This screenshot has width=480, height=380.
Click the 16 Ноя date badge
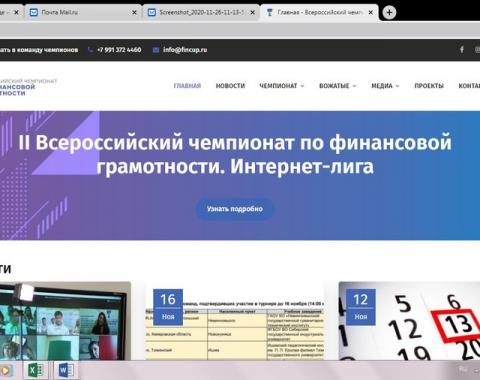tap(168, 307)
